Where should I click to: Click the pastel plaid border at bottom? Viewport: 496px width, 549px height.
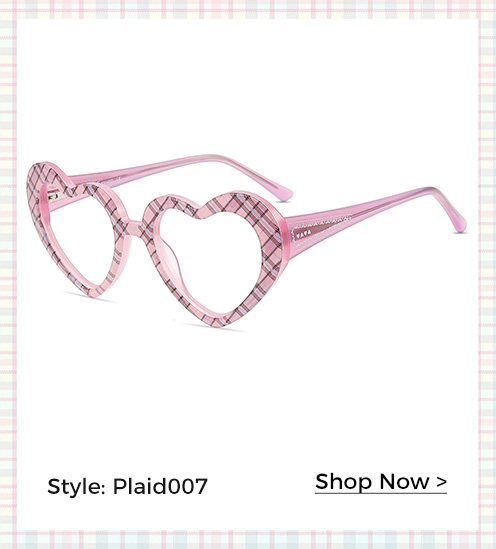click(x=248, y=540)
